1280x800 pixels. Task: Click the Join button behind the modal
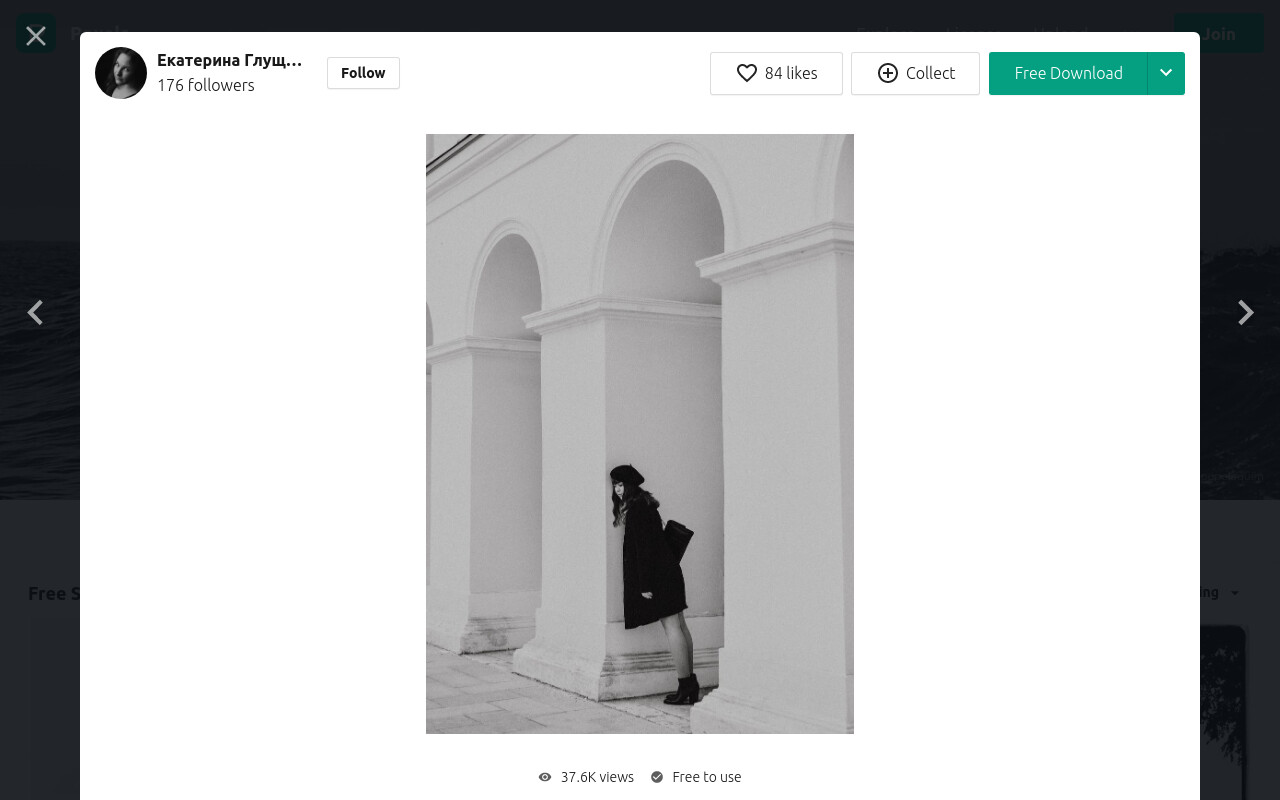click(1219, 33)
